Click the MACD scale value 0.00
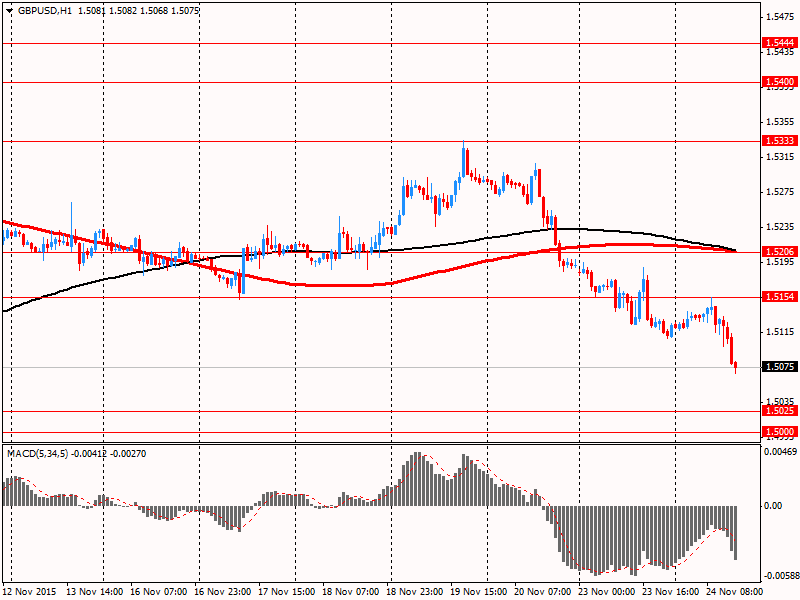Viewport: 800px width, 600px height. click(773, 506)
